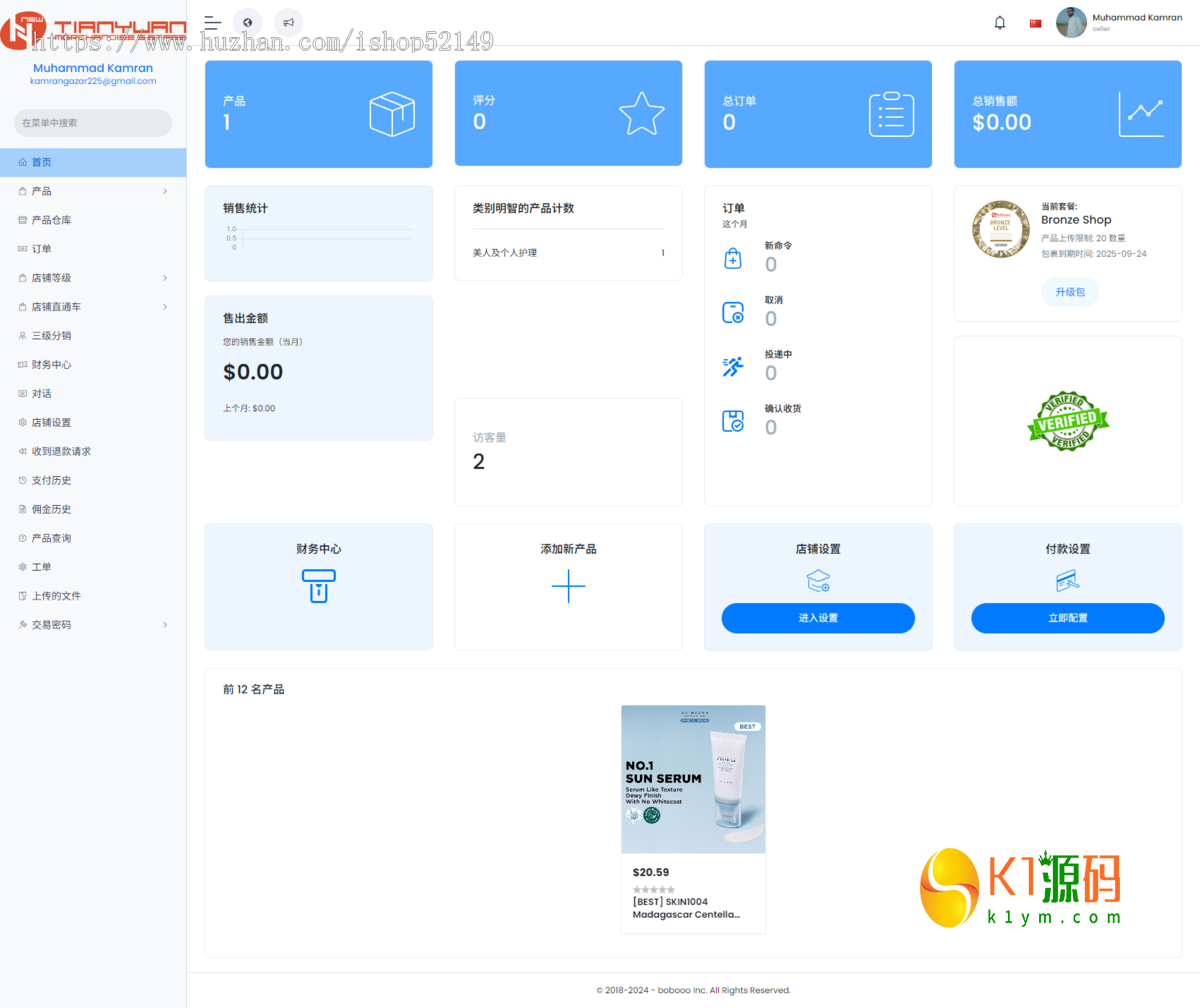1200x1008 pixels.
Task: Click the Muhammad Kamran name in sidebar
Action: 93,68
